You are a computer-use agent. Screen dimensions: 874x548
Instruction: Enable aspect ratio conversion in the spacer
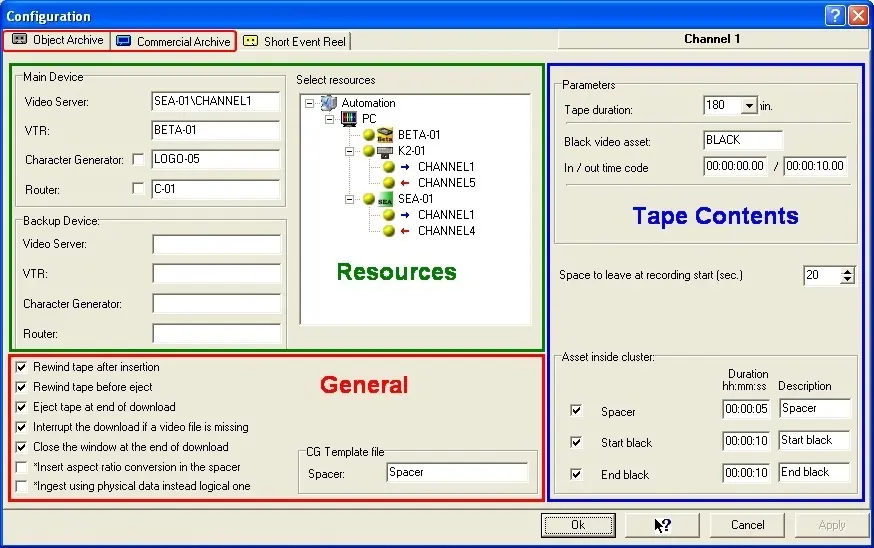22,467
